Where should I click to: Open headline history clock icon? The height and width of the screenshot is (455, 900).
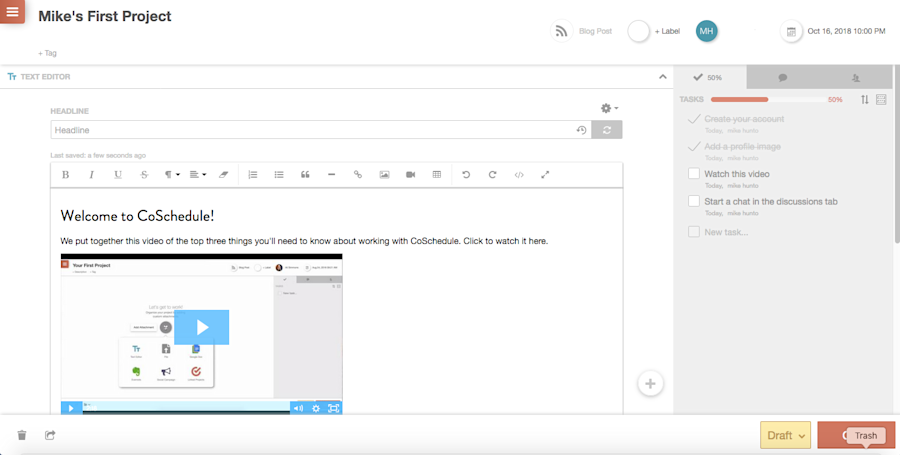tap(581, 130)
